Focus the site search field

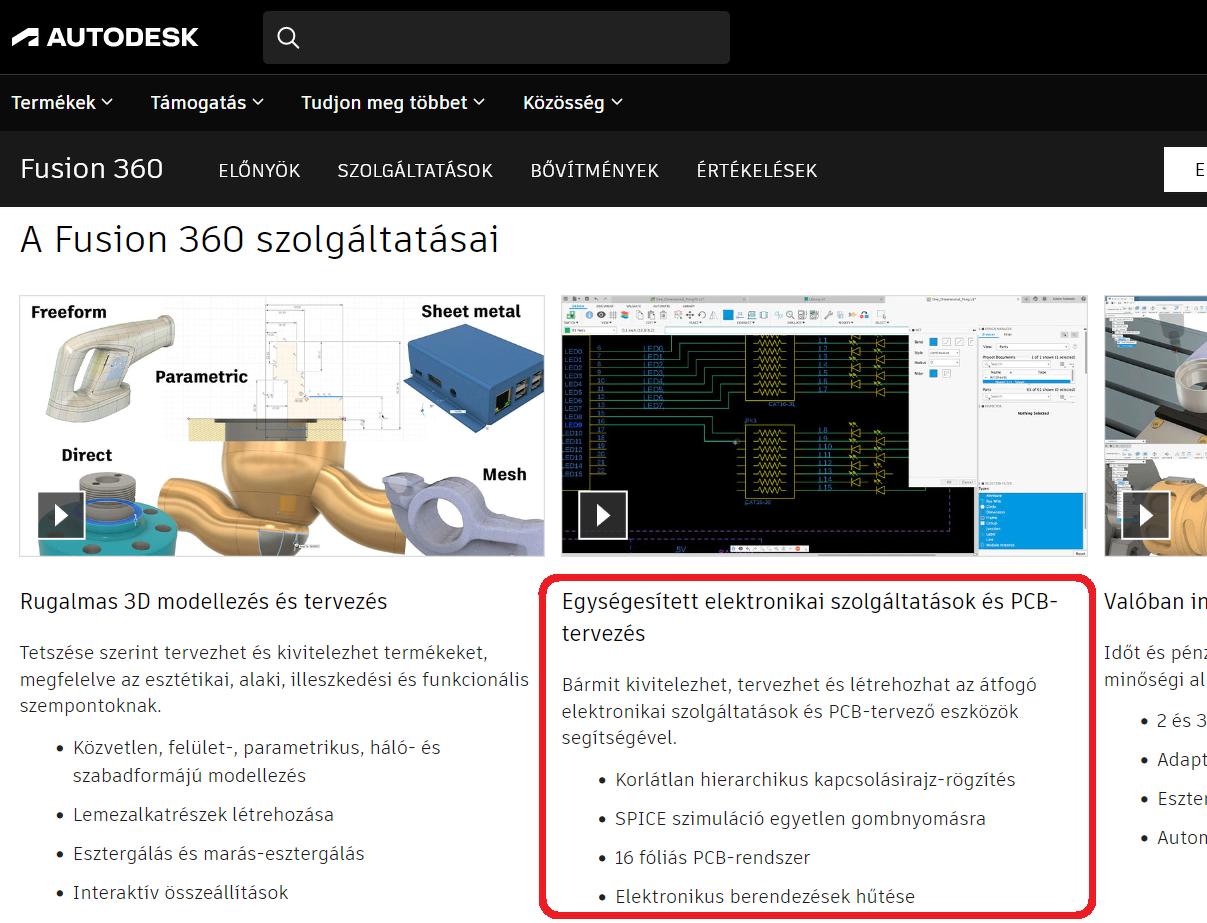coord(496,38)
